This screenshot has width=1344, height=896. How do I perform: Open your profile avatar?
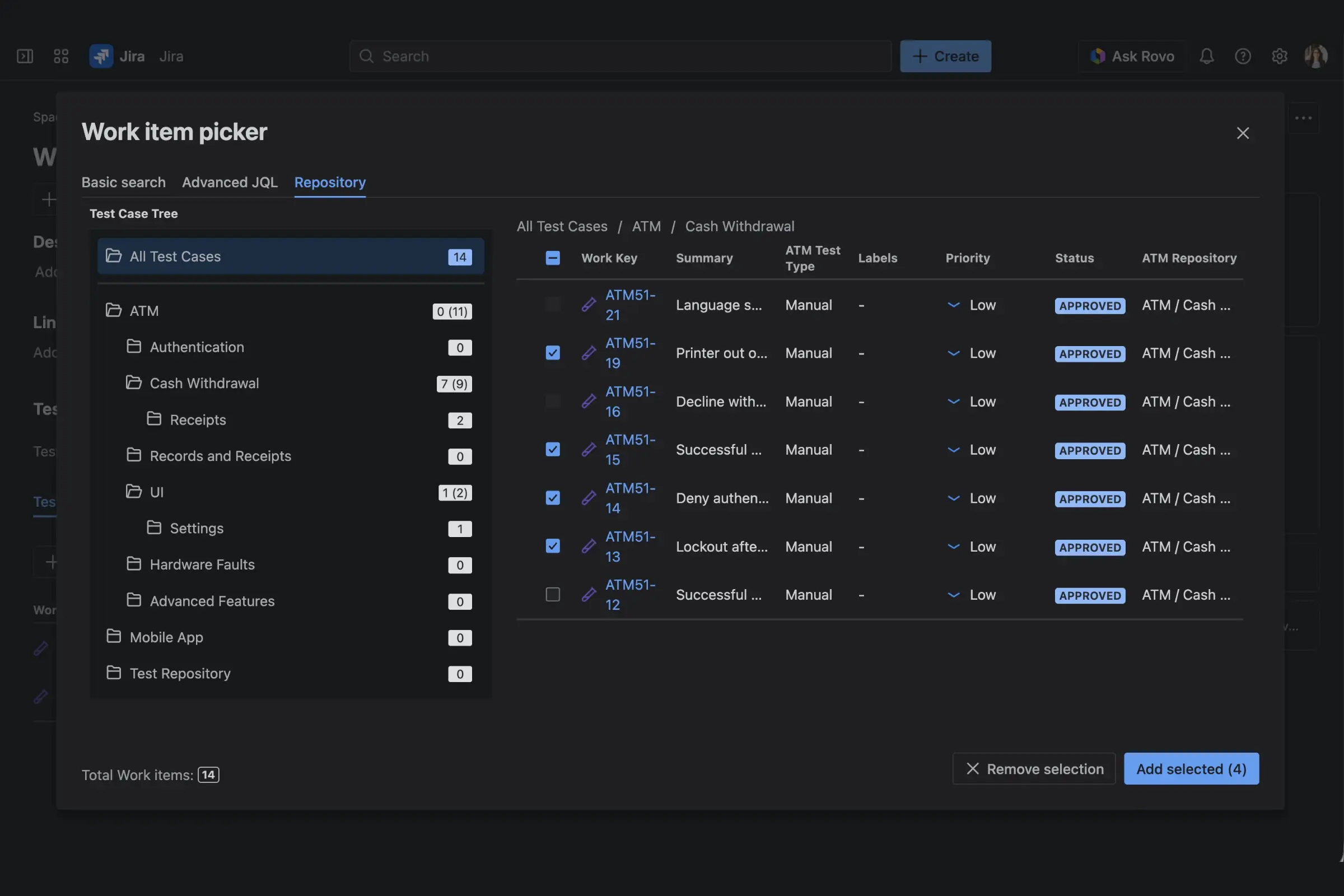[x=1316, y=56]
